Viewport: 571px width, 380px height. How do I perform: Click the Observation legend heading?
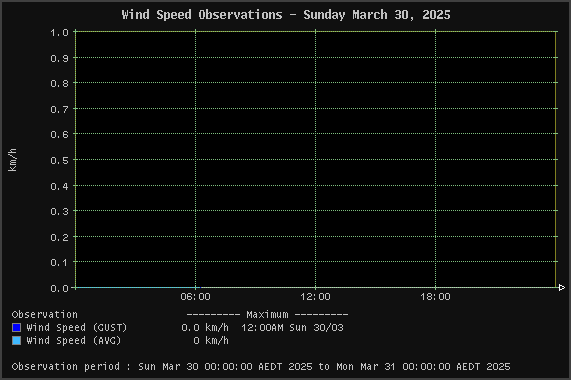[44, 314]
